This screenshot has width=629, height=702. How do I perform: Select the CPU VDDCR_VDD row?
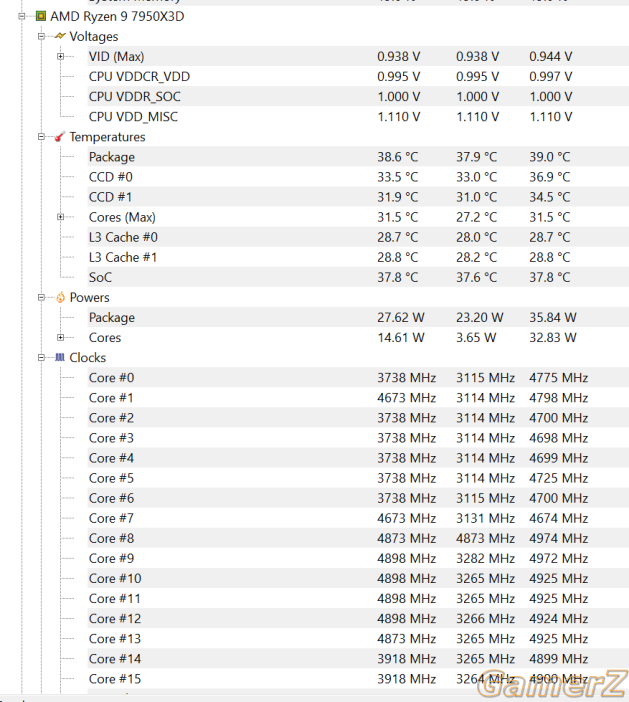click(x=358, y=77)
